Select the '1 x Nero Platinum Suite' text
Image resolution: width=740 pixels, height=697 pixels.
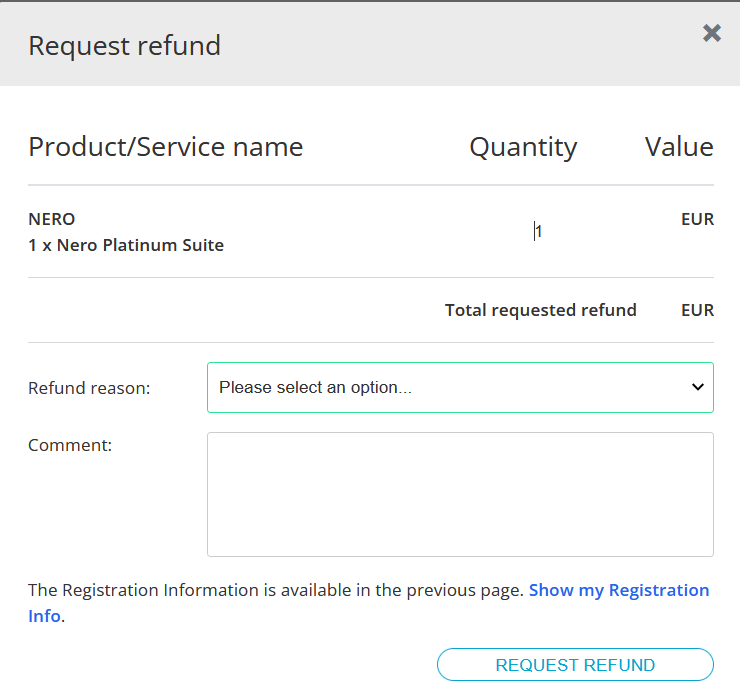126,245
